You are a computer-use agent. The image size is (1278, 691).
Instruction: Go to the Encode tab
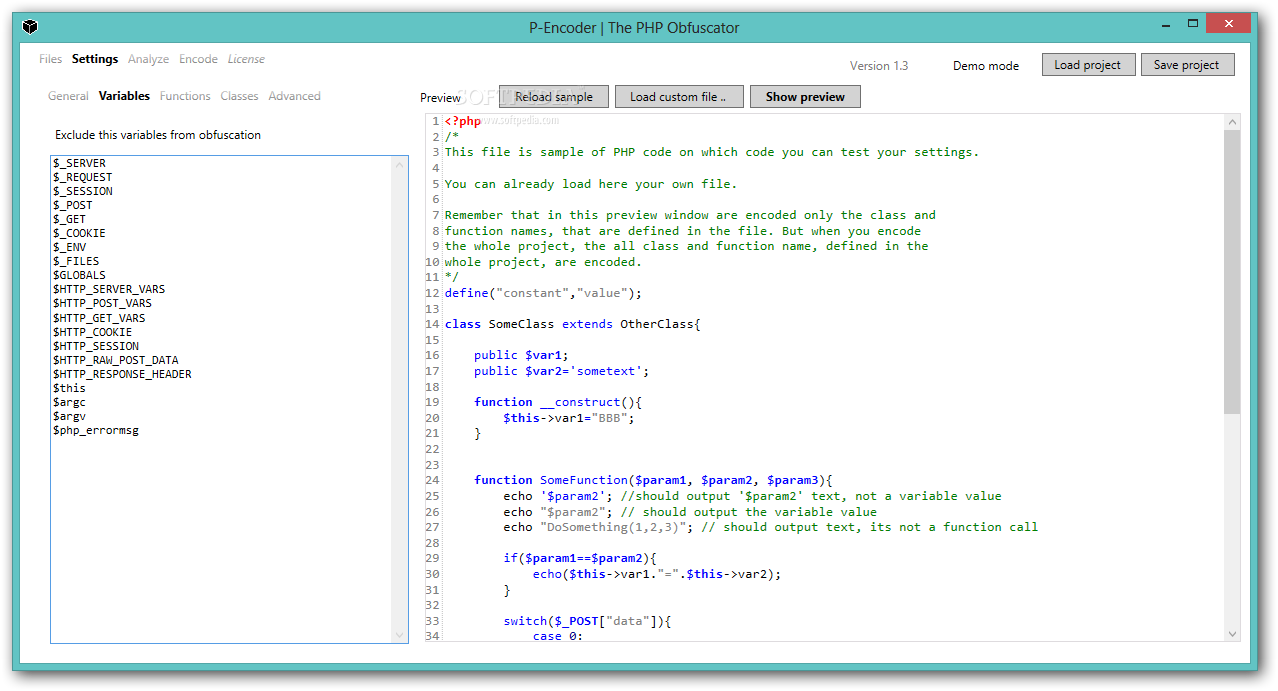198,59
